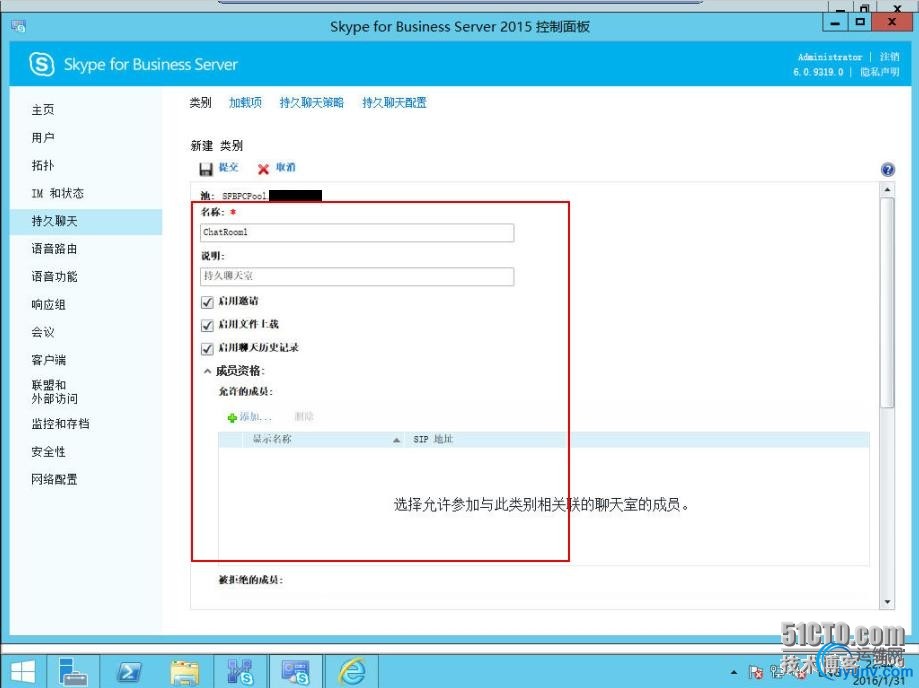Select the Skype Control Panel taskbar icon
The height and width of the screenshot is (688, 919).
(295, 672)
